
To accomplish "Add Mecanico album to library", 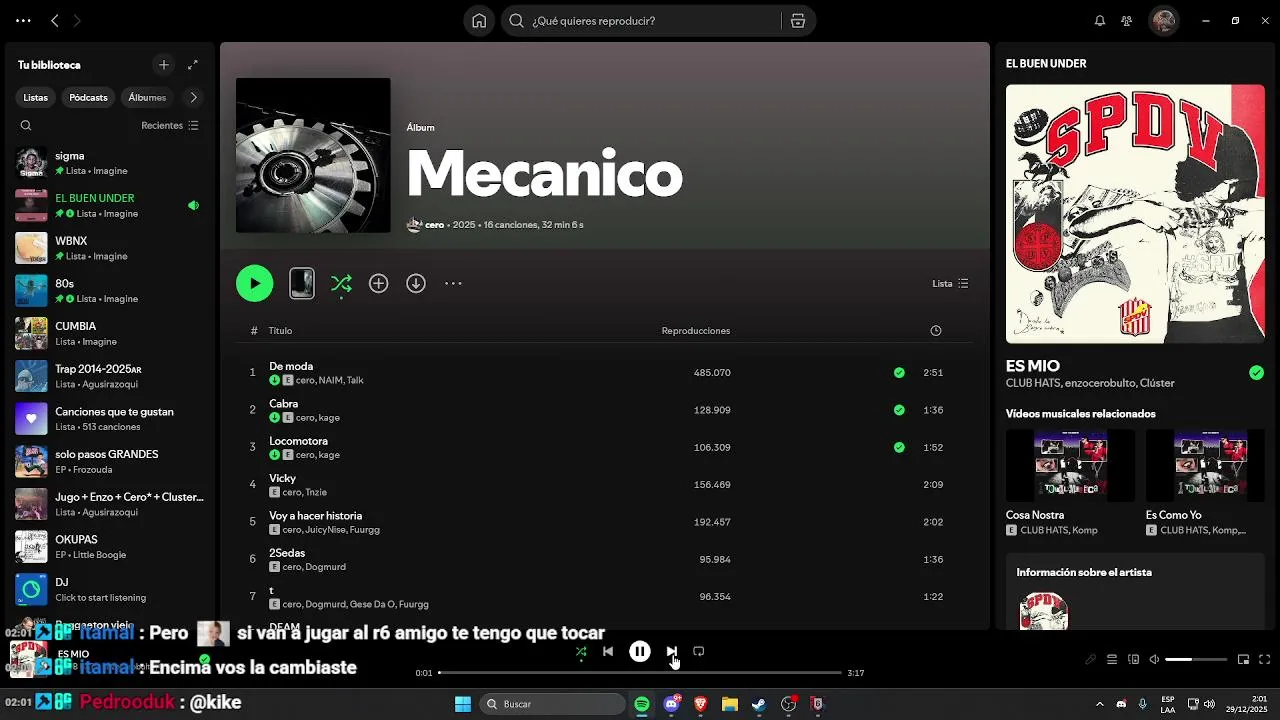I will (x=378, y=284).
